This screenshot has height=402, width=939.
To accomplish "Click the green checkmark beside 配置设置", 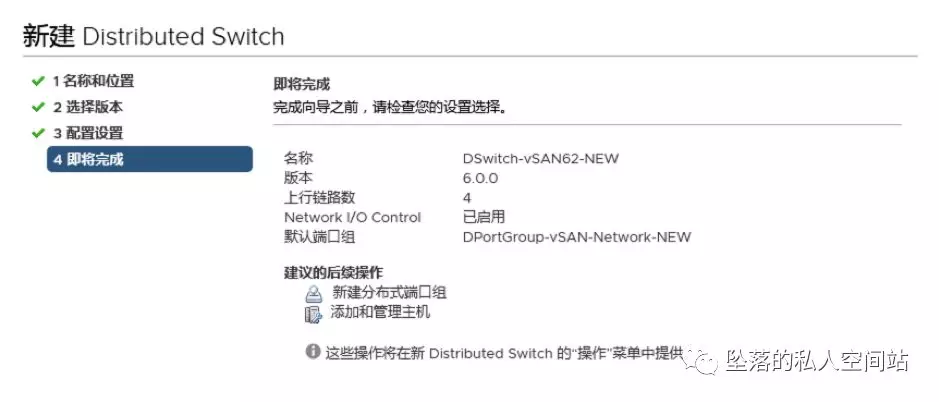I will 38,133.
